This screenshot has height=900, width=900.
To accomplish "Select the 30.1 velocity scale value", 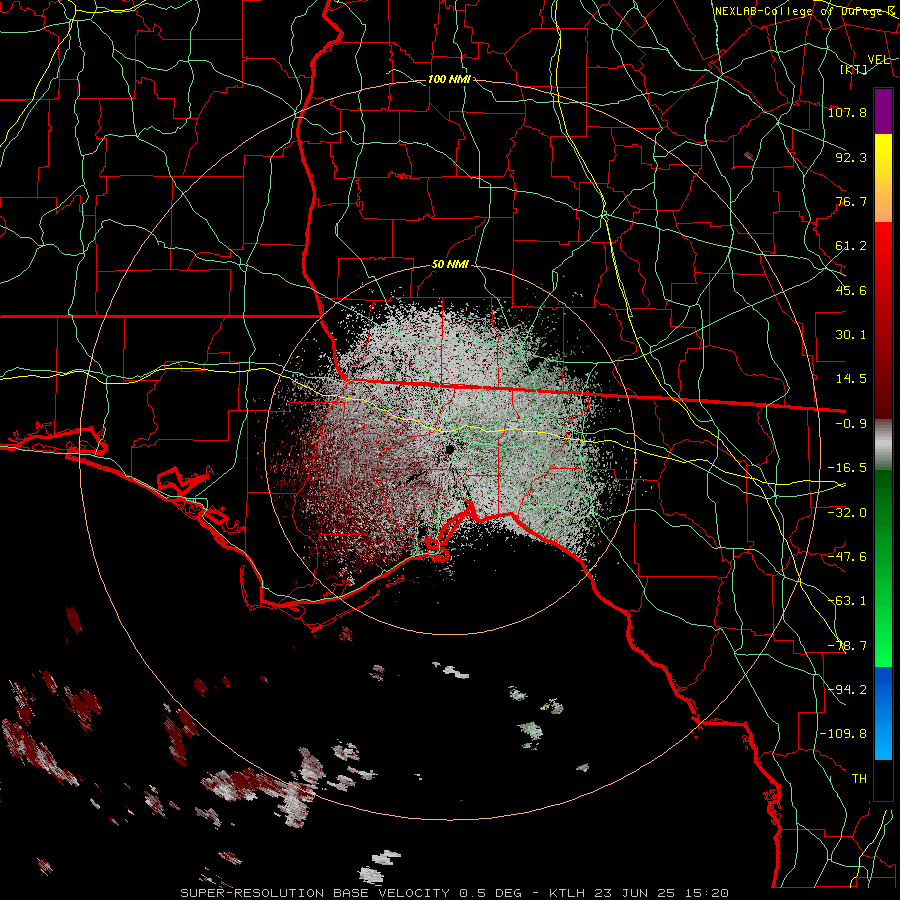I will point(851,335).
